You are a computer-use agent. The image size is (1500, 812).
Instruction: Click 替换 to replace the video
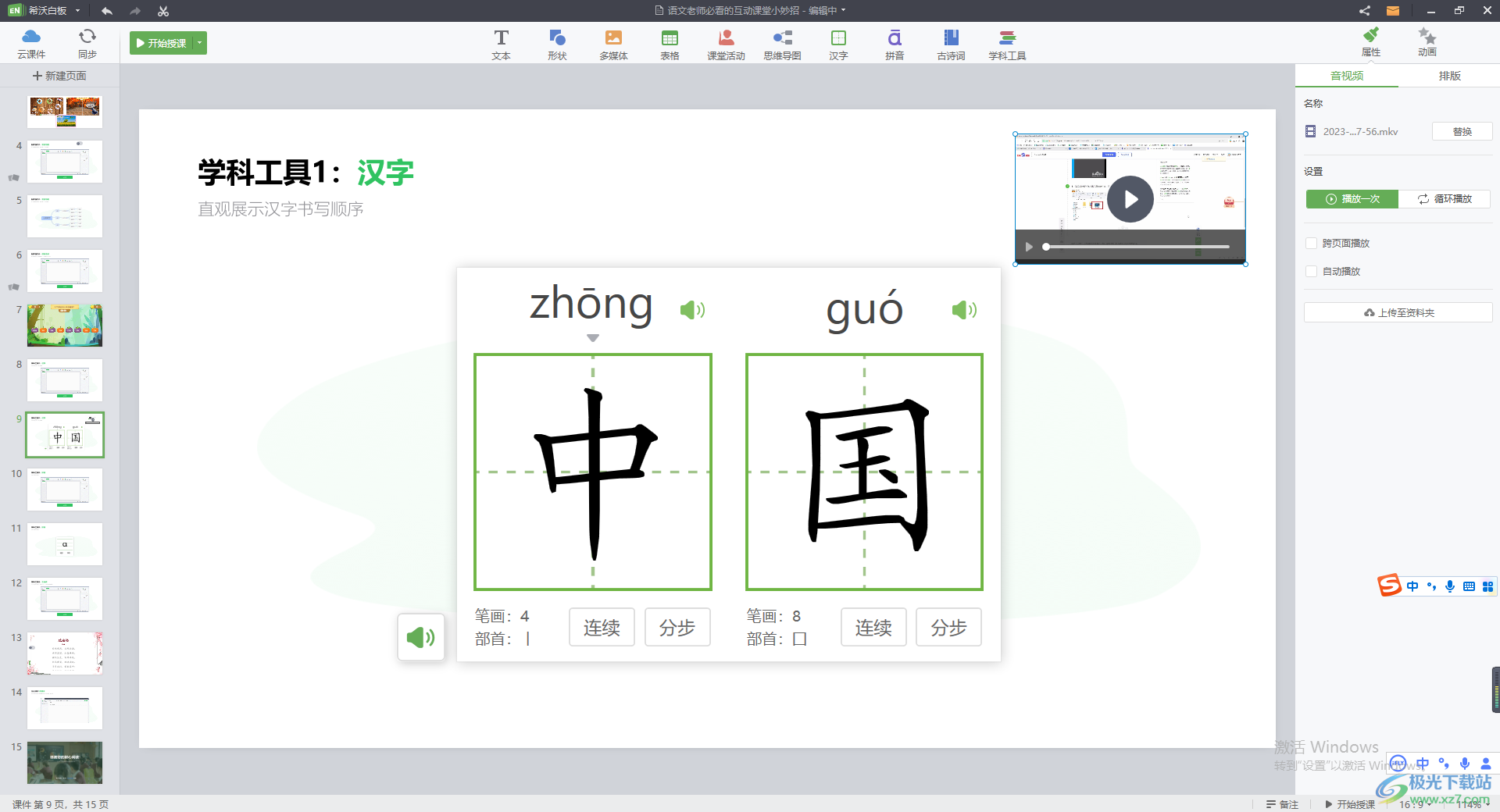point(1462,131)
